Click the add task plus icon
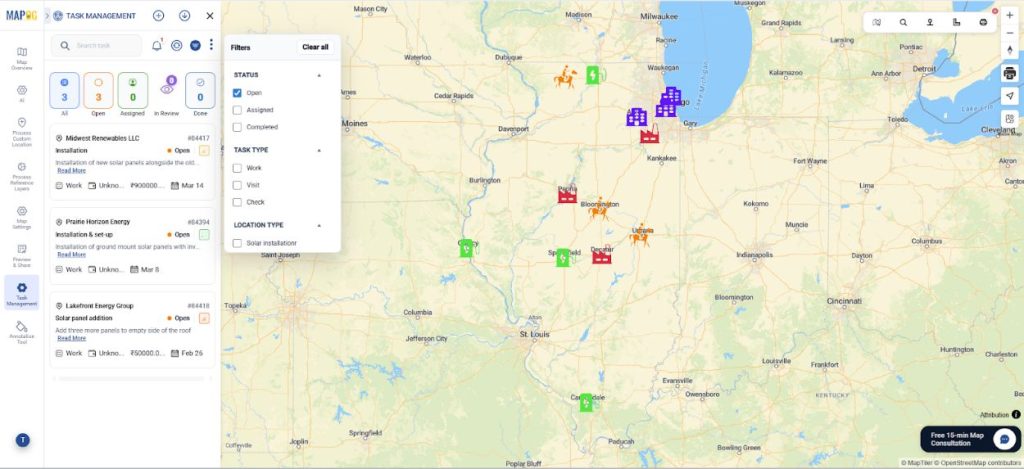 click(x=158, y=16)
